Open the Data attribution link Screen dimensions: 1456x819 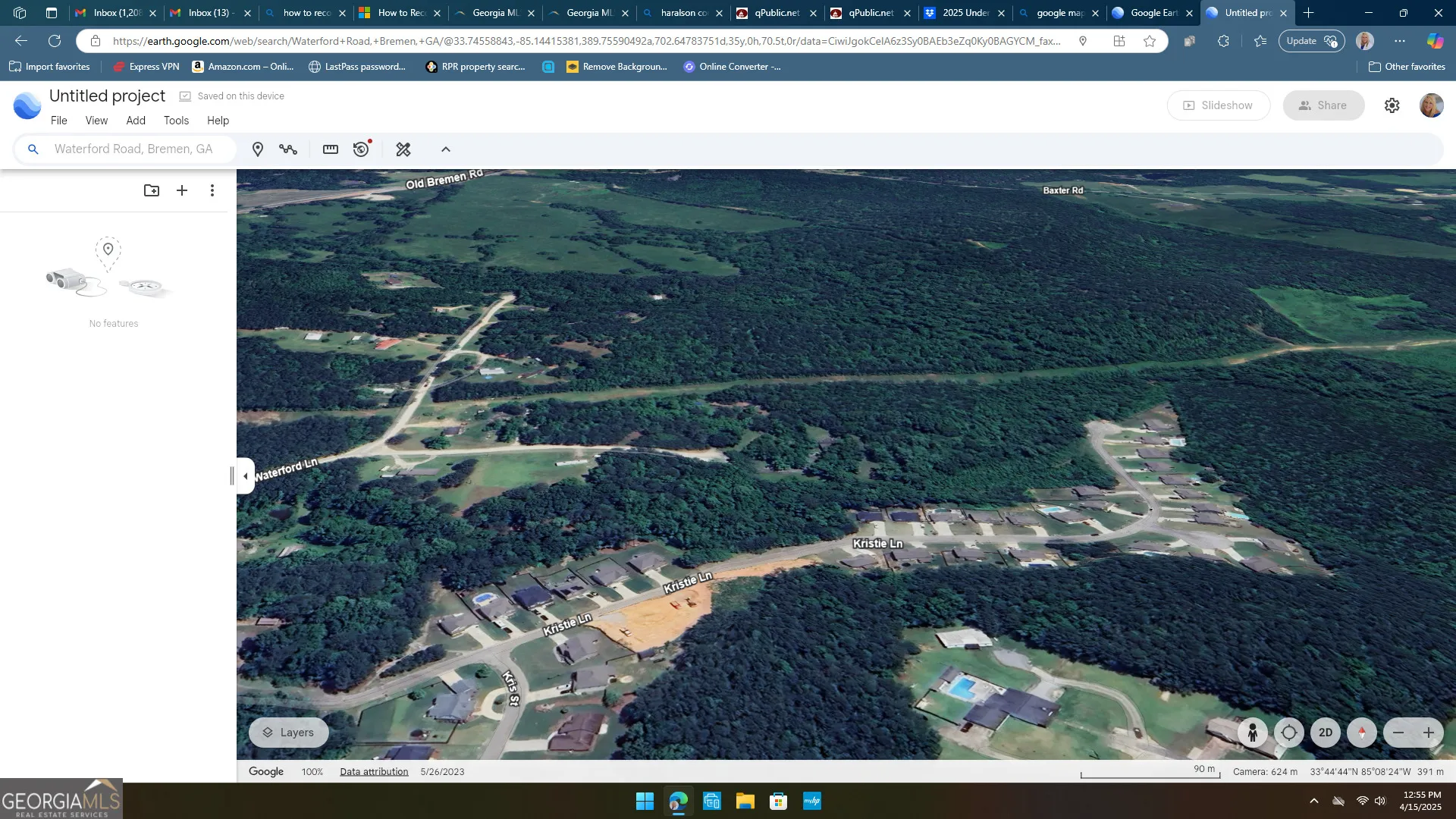click(x=374, y=772)
